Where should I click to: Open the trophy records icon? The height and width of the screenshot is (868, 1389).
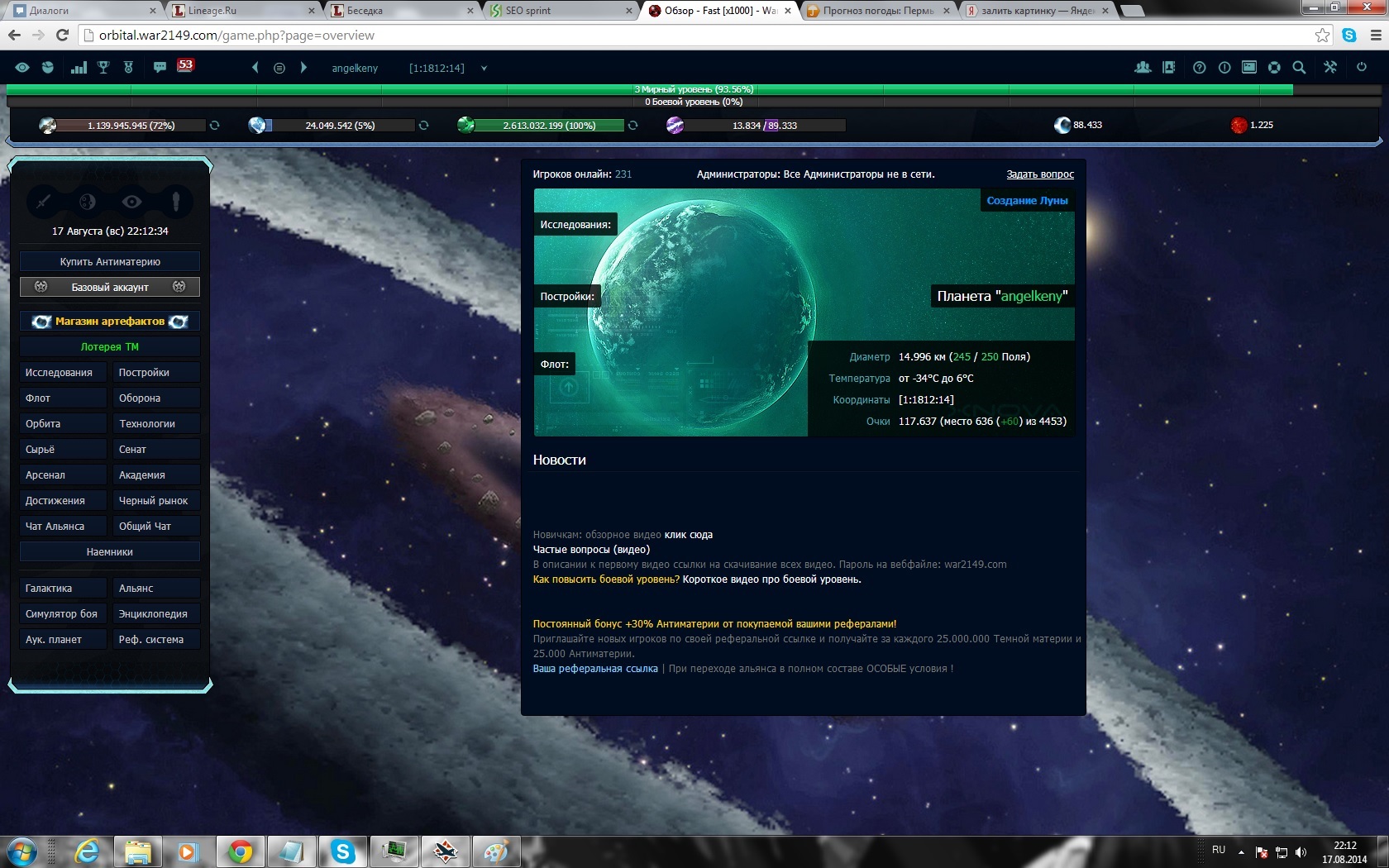pyautogui.click(x=103, y=68)
